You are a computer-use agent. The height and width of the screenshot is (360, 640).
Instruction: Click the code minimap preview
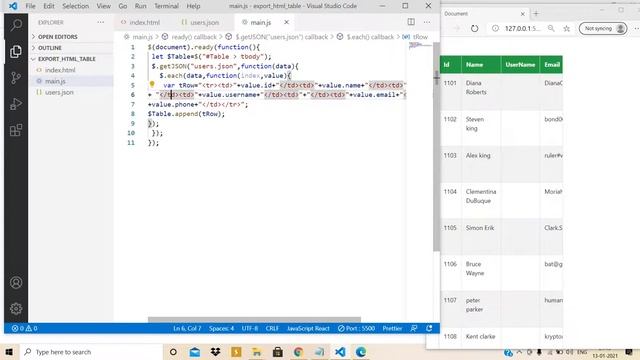pos(419,46)
